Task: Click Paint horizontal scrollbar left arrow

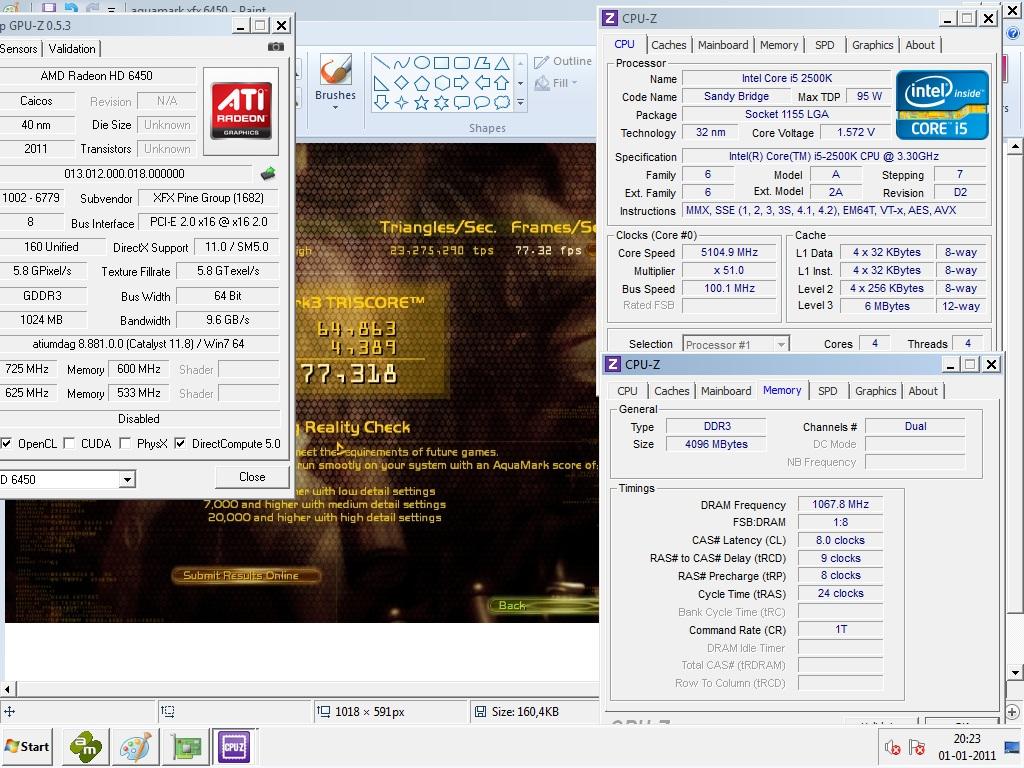Action: [x=7, y=689]
